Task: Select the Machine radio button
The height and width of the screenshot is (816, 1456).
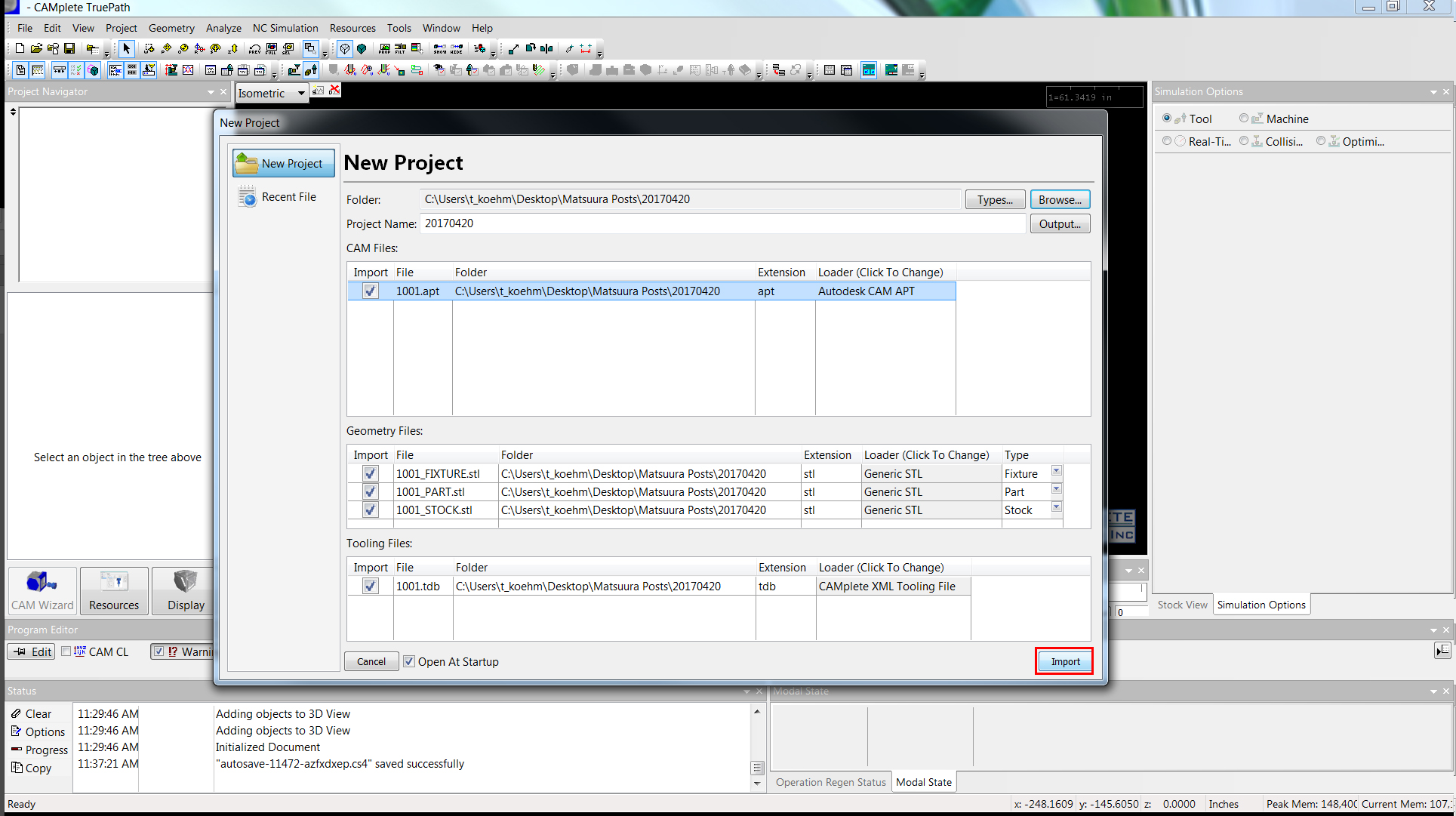Action: tap(1244, 119)
